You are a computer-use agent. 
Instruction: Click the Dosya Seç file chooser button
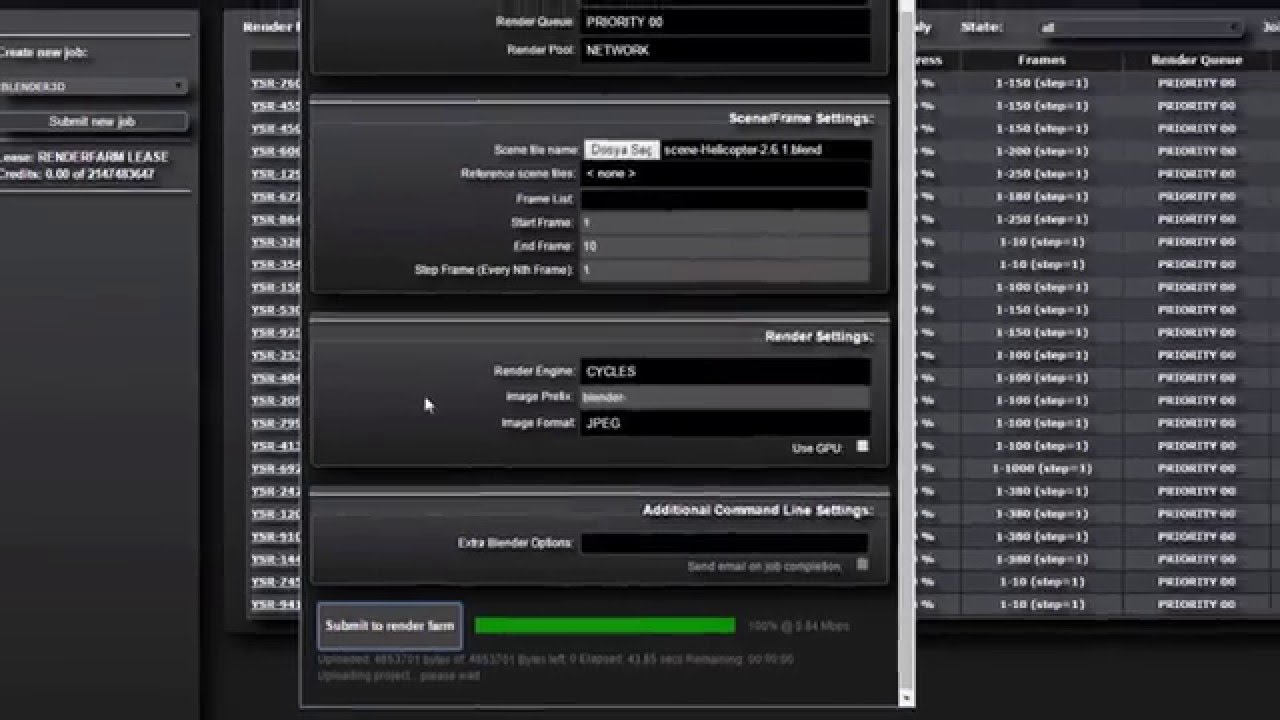coord(622,150)
